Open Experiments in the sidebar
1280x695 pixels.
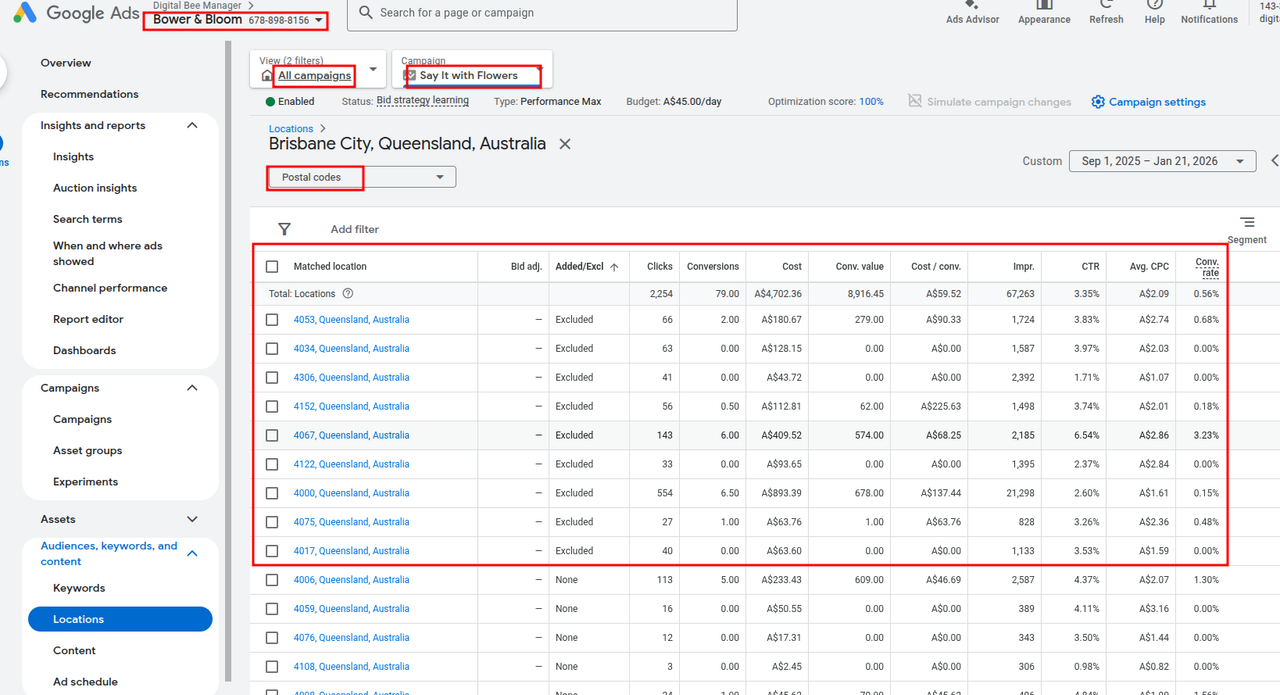point(85,481)
